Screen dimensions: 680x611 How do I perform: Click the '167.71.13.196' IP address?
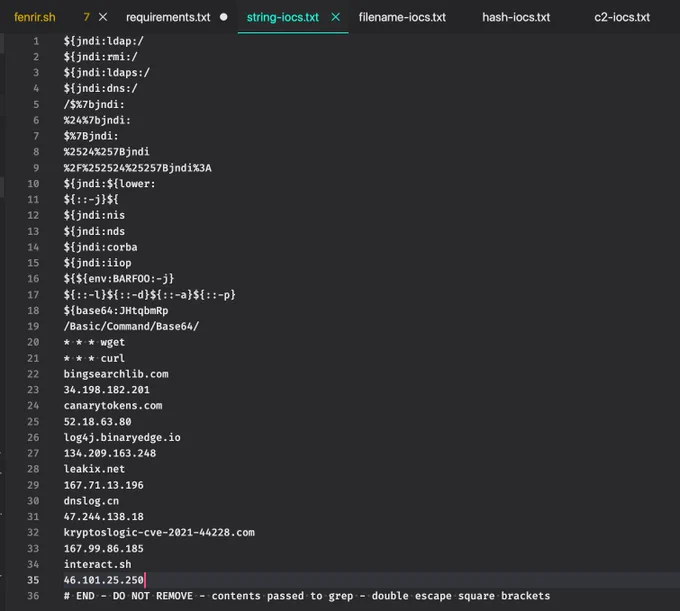[x=104, y=485]
